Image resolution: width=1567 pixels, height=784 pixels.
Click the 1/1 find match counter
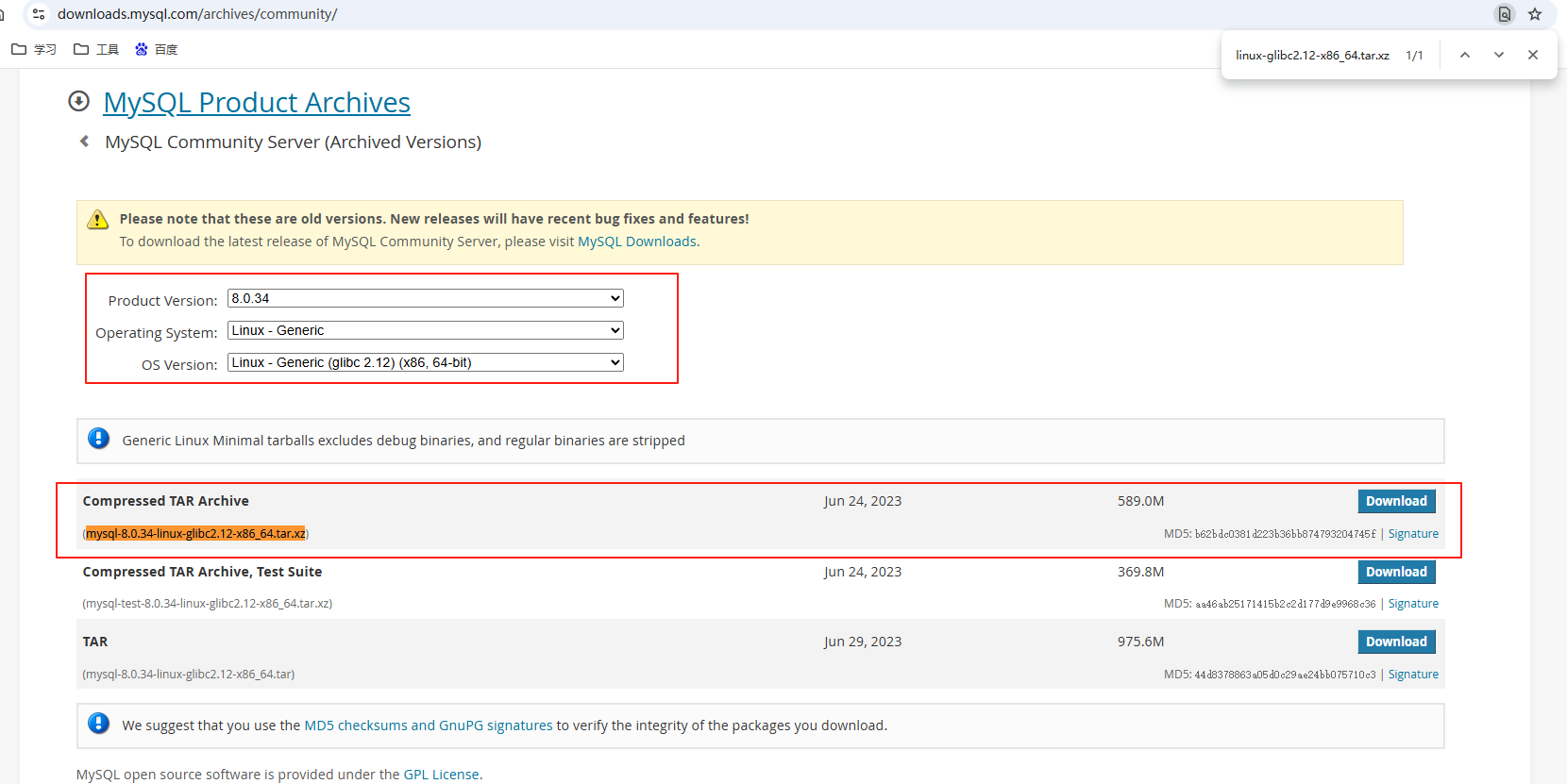[x=1414, y=56]
